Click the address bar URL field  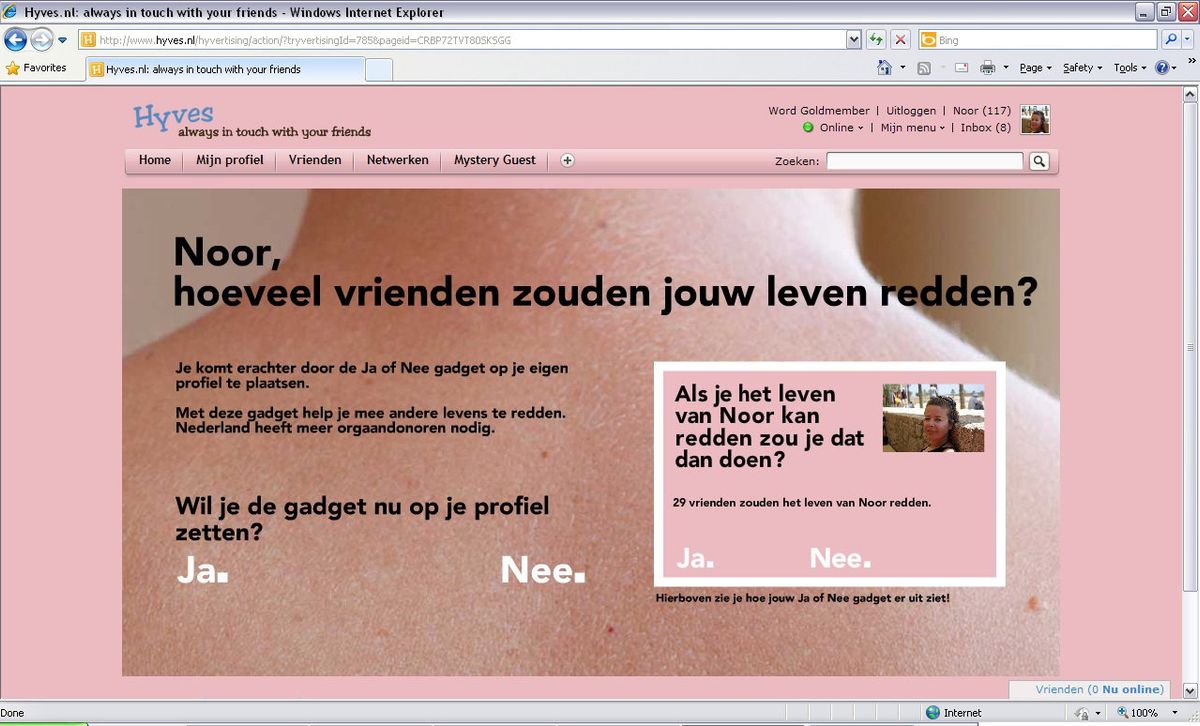click(462, 40)
